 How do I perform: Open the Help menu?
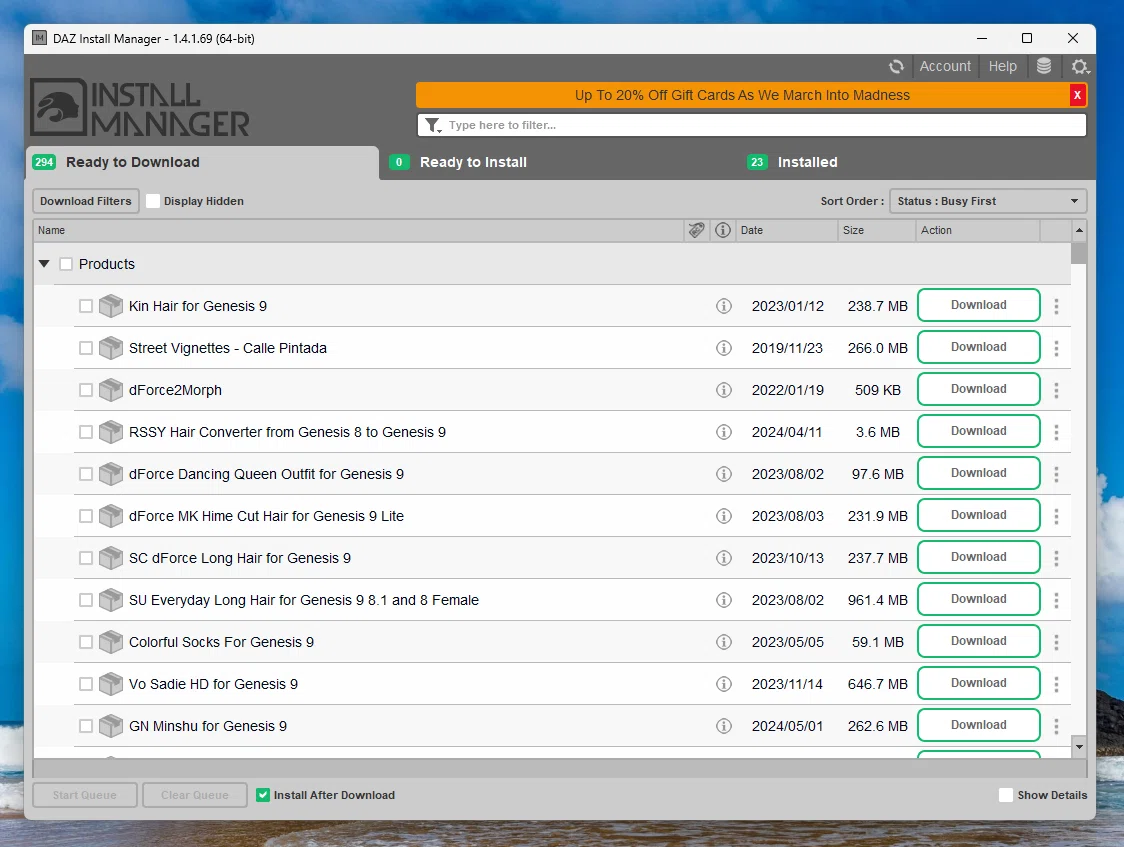pyautogui.click(x=1002, y=67)
